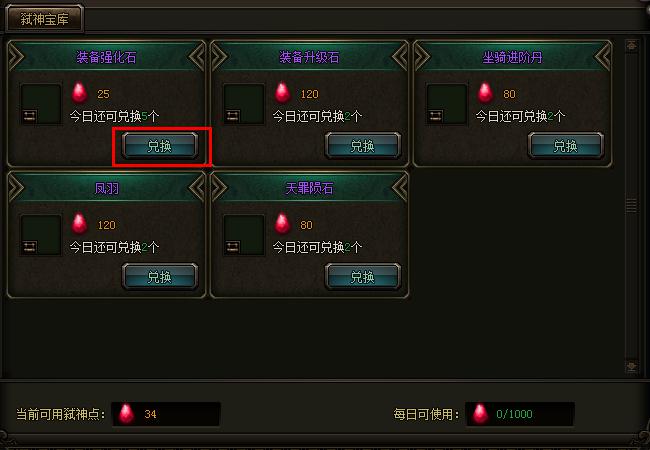The width and height of the screenshot is (650, 450).
Task: Click the 装备强化石 item slot icon
Action: pos(41,104)
